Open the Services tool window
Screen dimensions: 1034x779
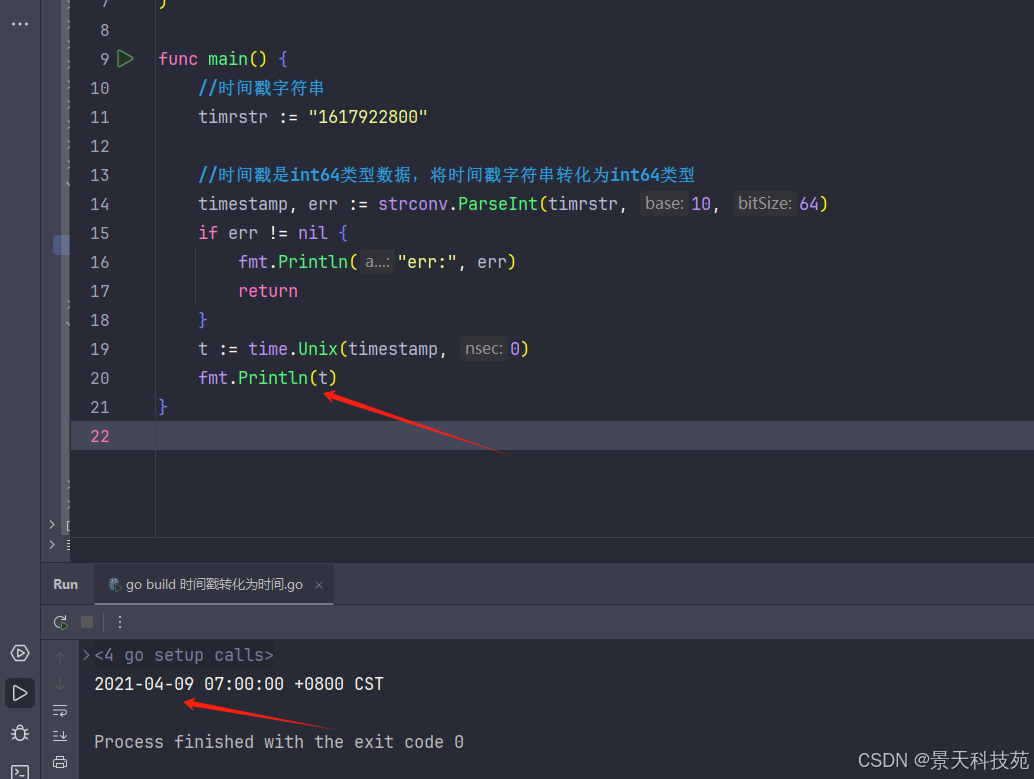pos(20,653)
